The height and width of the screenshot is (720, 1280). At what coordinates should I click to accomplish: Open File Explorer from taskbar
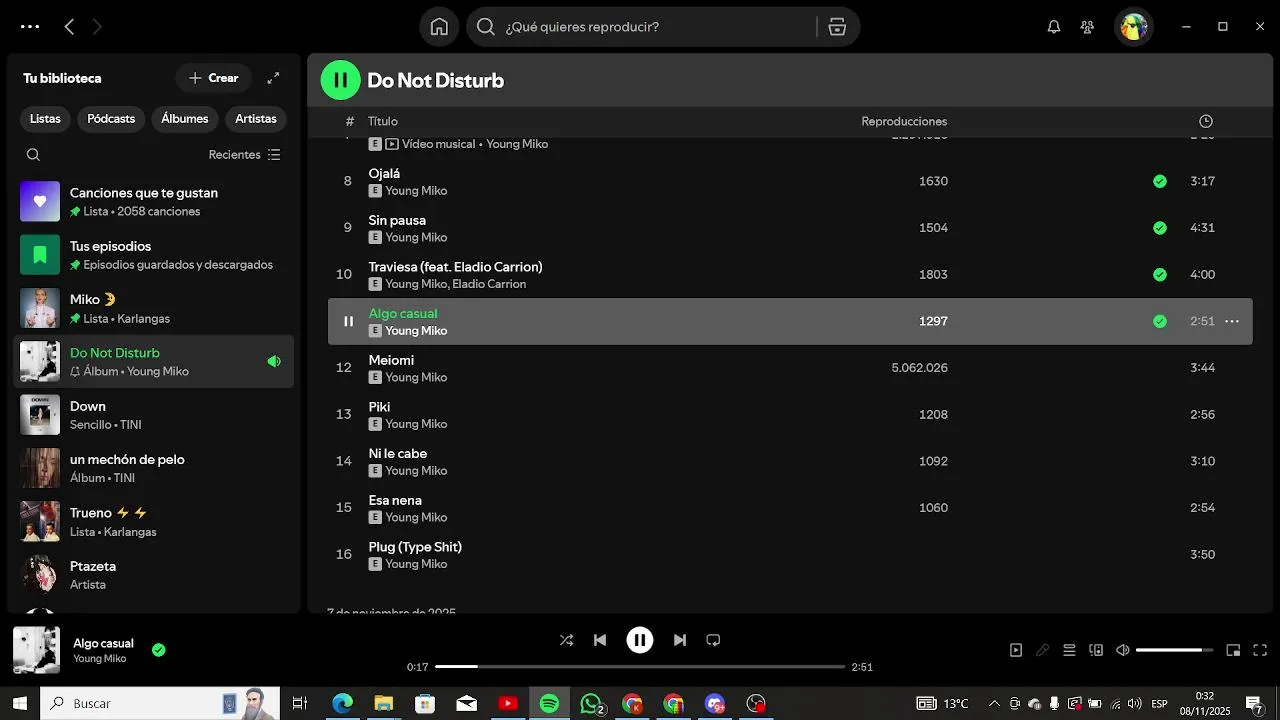pyautogui.click(x=384, y=704)
